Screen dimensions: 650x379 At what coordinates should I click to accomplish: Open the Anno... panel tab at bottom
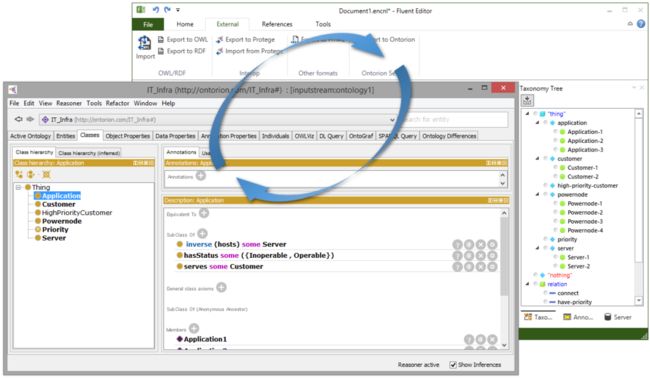[578, 317]
